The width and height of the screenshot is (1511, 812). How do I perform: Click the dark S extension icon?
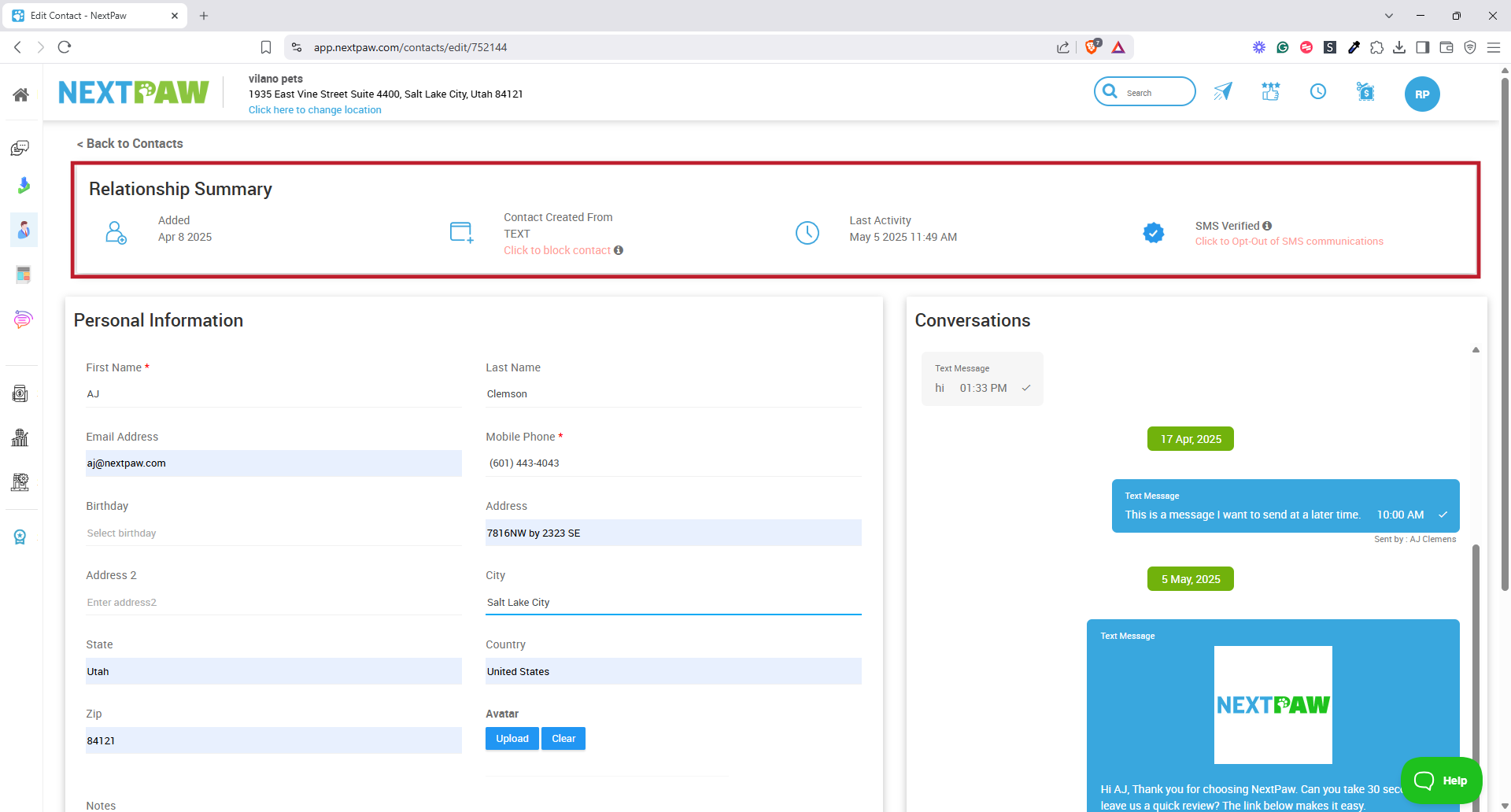point(1330,47)
